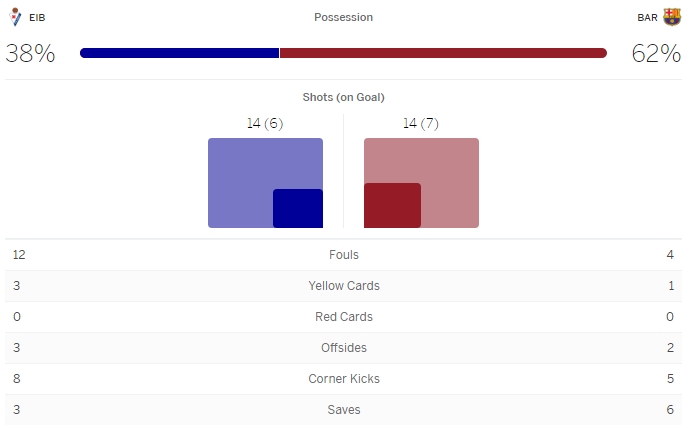This screenshot has width=692, height=428.
Task: Click the Eibar team crest icon
Action: (15, 17)
